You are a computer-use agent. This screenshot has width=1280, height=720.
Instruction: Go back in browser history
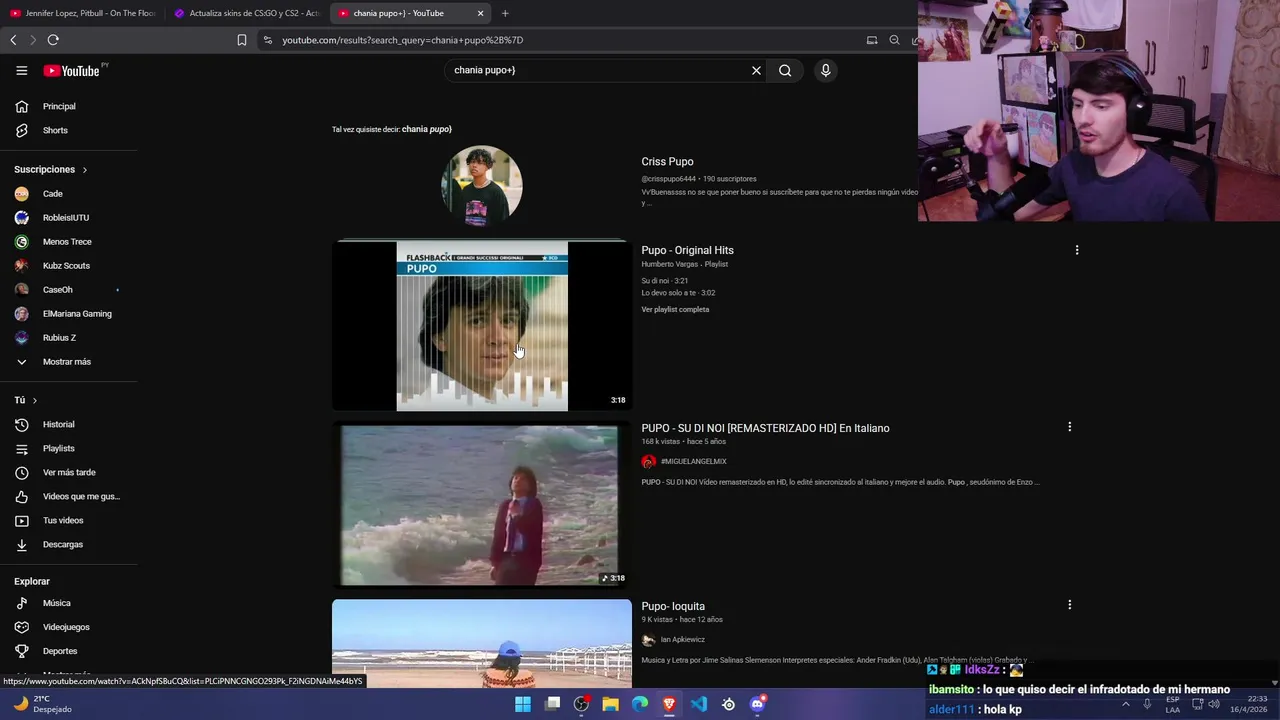click(13, 40)
